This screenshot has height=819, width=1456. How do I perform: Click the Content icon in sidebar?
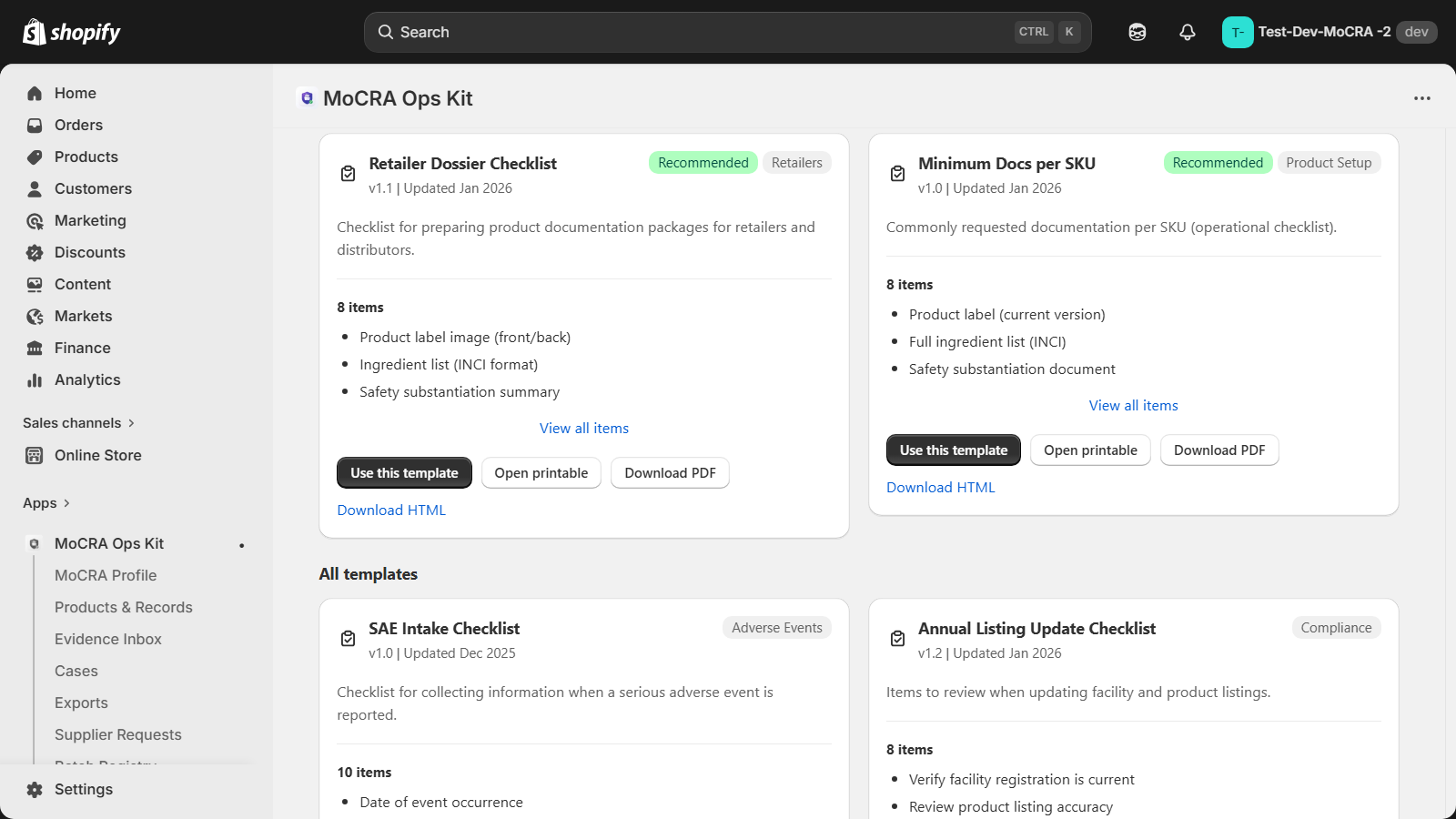35,284
